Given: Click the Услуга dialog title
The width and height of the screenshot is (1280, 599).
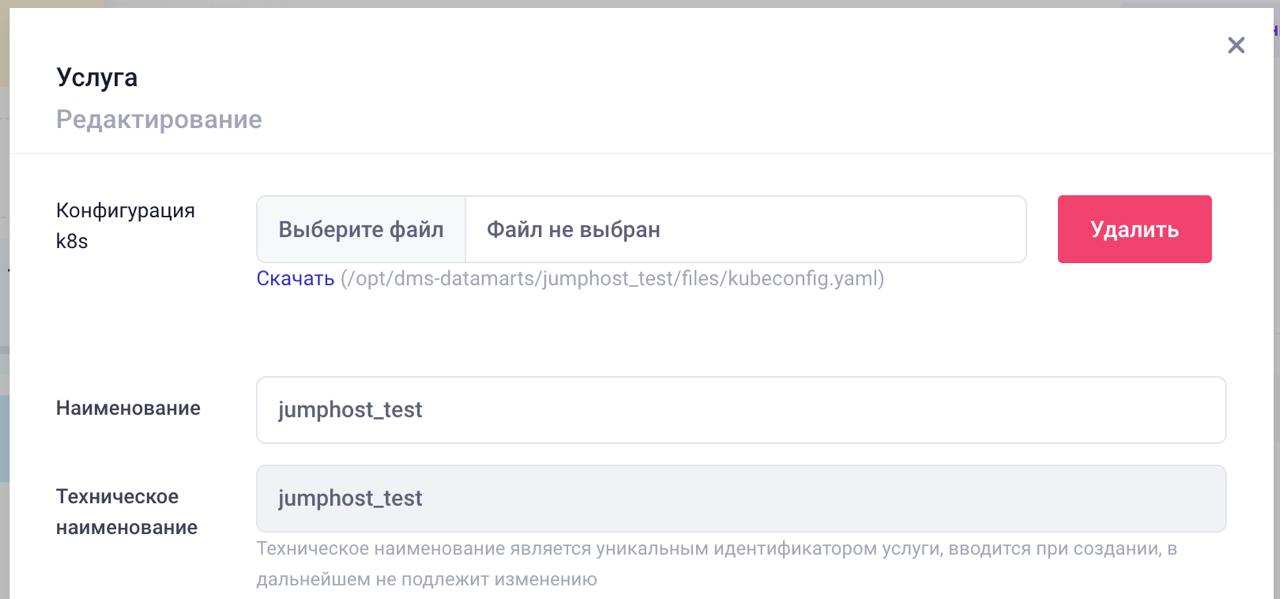Looking at the screenshot, I should coord(97,77).
